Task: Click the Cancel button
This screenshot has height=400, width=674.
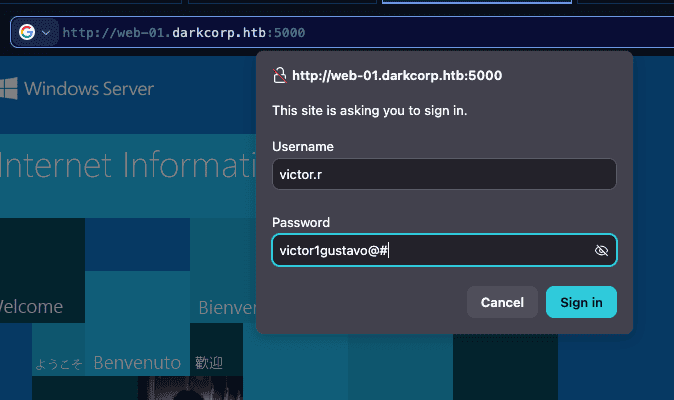Action: (x=502, y=302)
